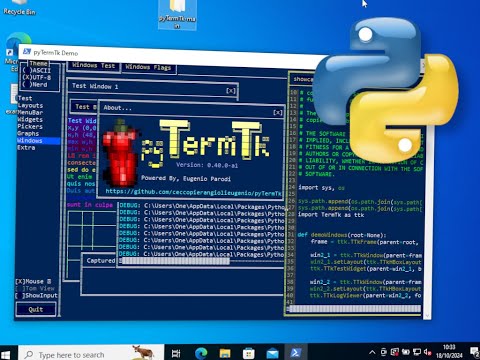Select Test in the sidebar list

[x=25, y=98]
